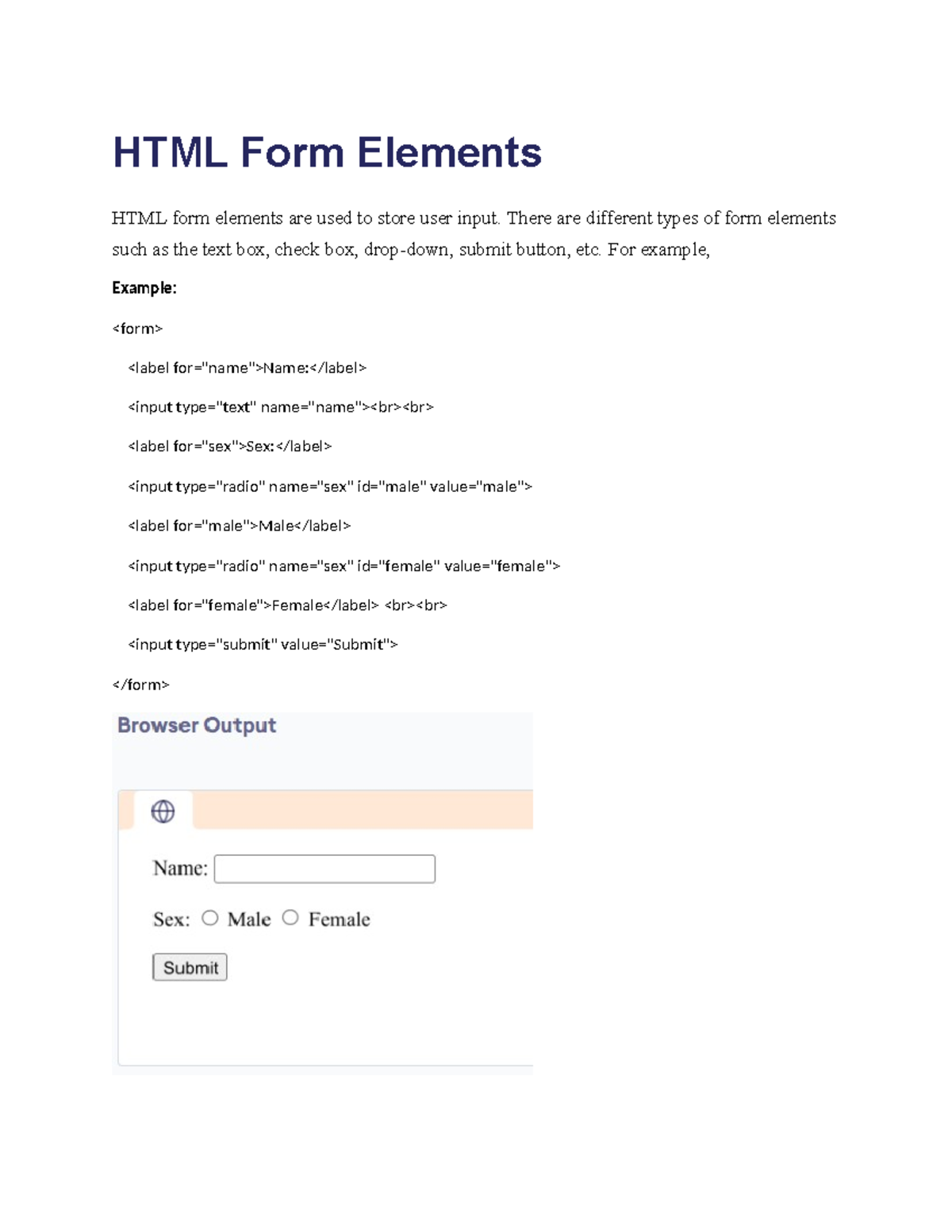
Task: Click the female radio input code line
Action: [344, 566]
